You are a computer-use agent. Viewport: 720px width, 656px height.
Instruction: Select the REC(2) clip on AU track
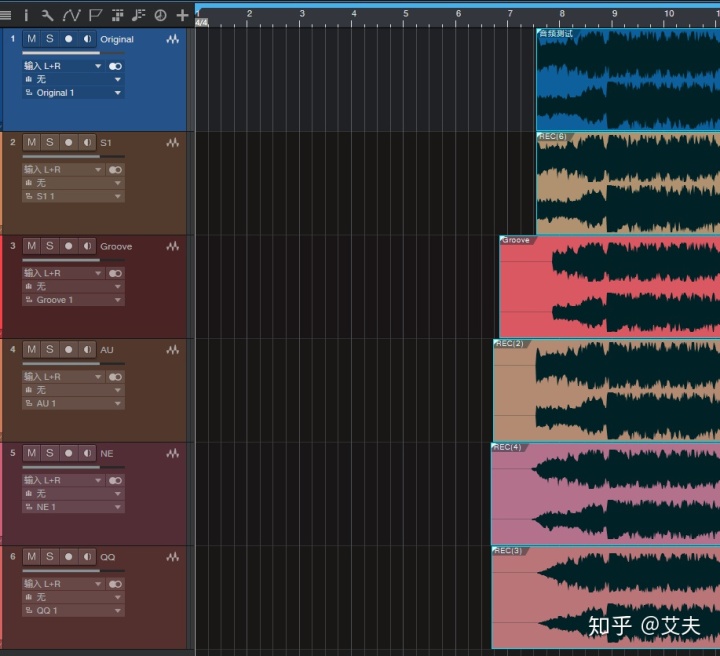607,390
